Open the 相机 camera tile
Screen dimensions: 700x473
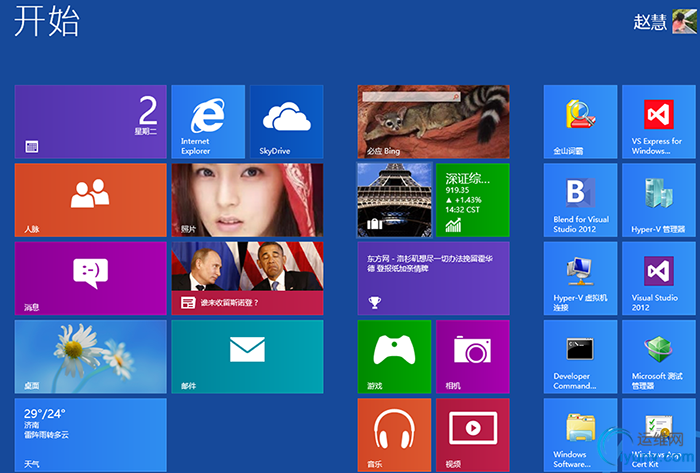[472, 355]
